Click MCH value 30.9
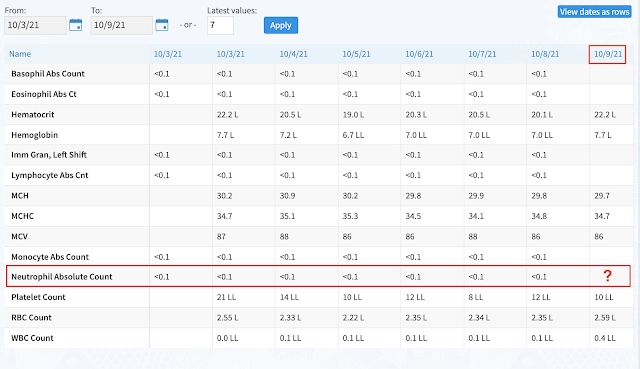Image resolution: width=640 pixels, height=369 pixels. (287, 196)
